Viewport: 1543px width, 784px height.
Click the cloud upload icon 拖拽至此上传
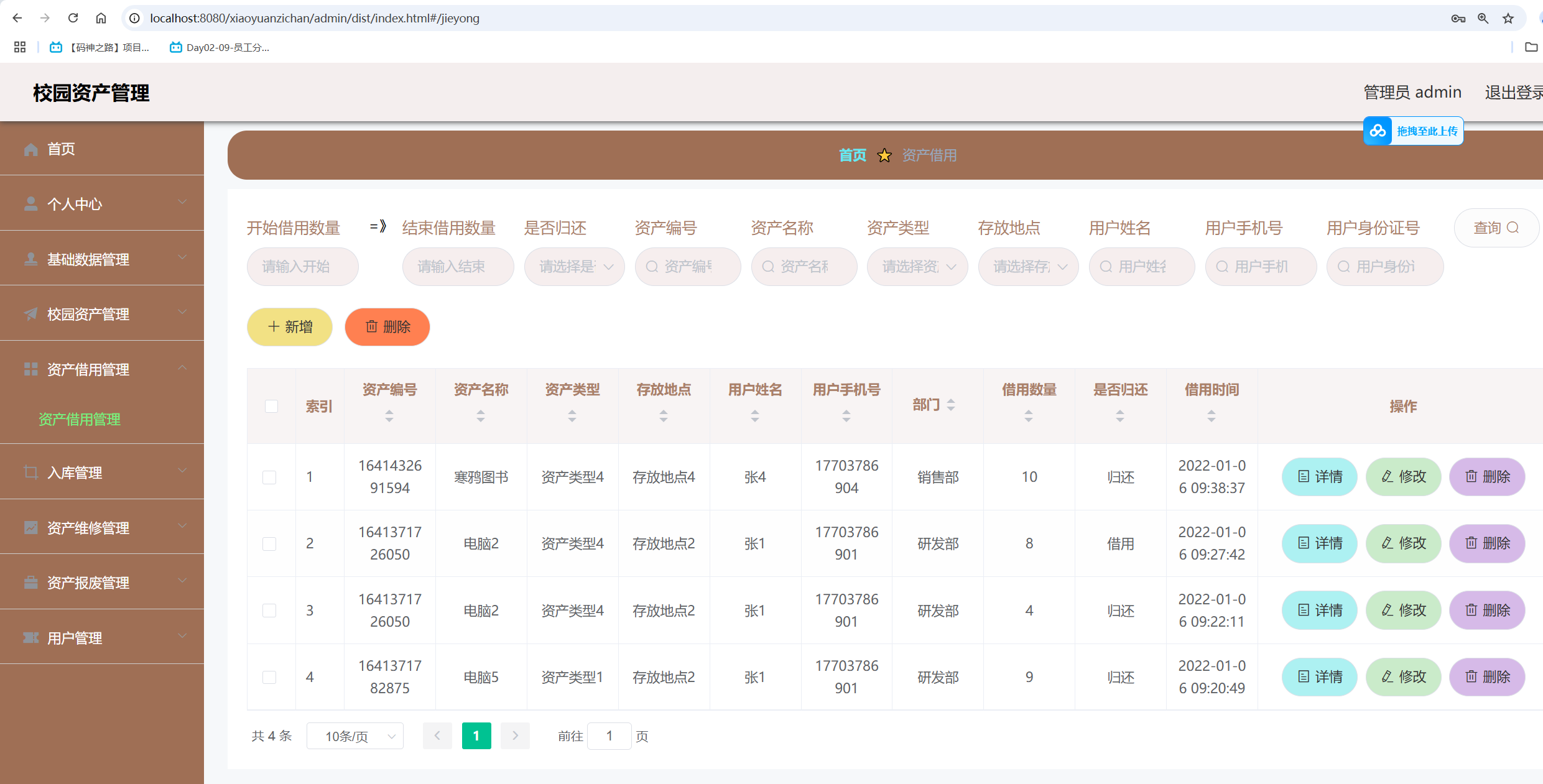[1377, 131]
